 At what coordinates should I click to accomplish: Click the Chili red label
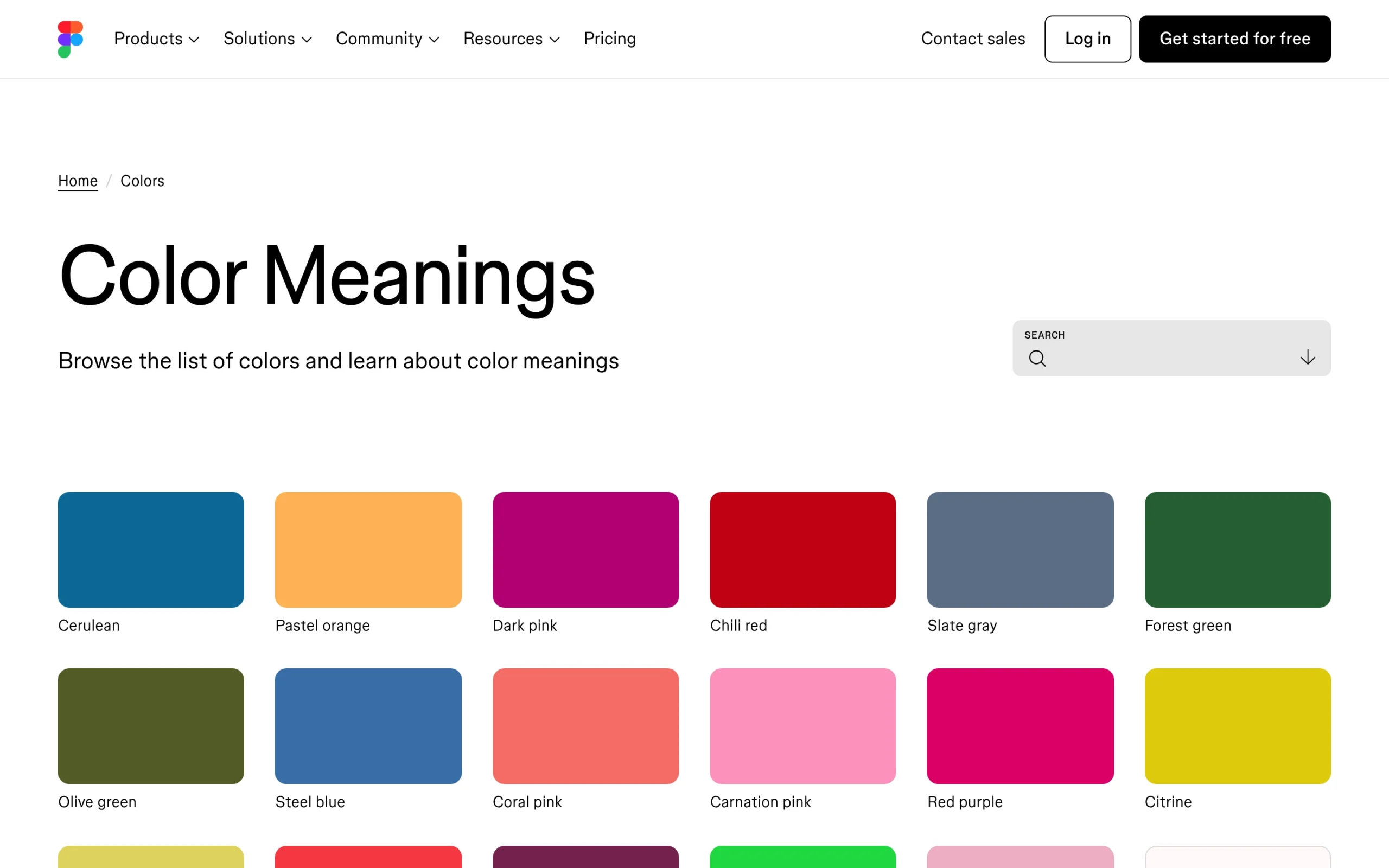[738, 625]
